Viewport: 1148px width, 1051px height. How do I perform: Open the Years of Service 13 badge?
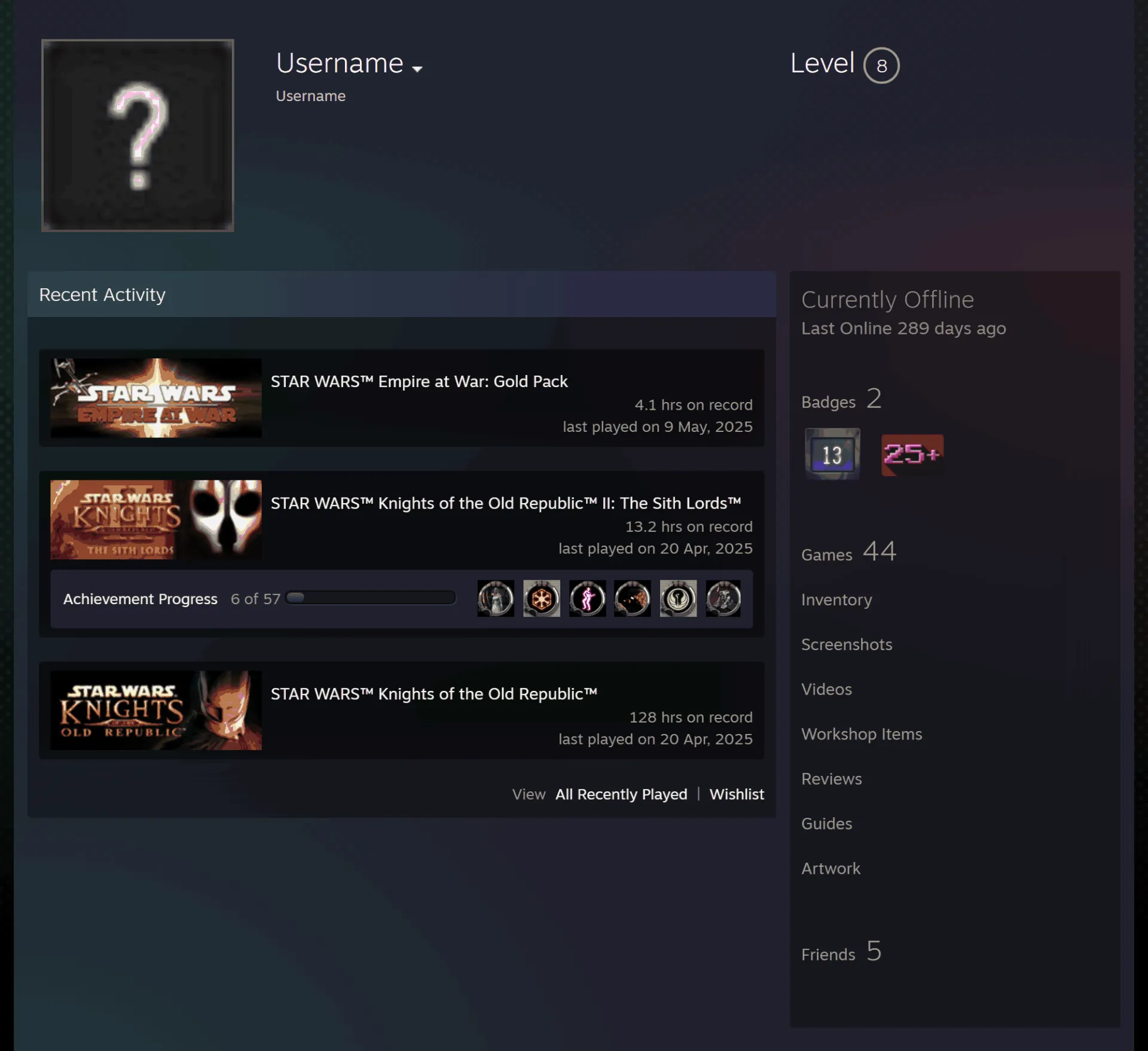pos(832,454)
